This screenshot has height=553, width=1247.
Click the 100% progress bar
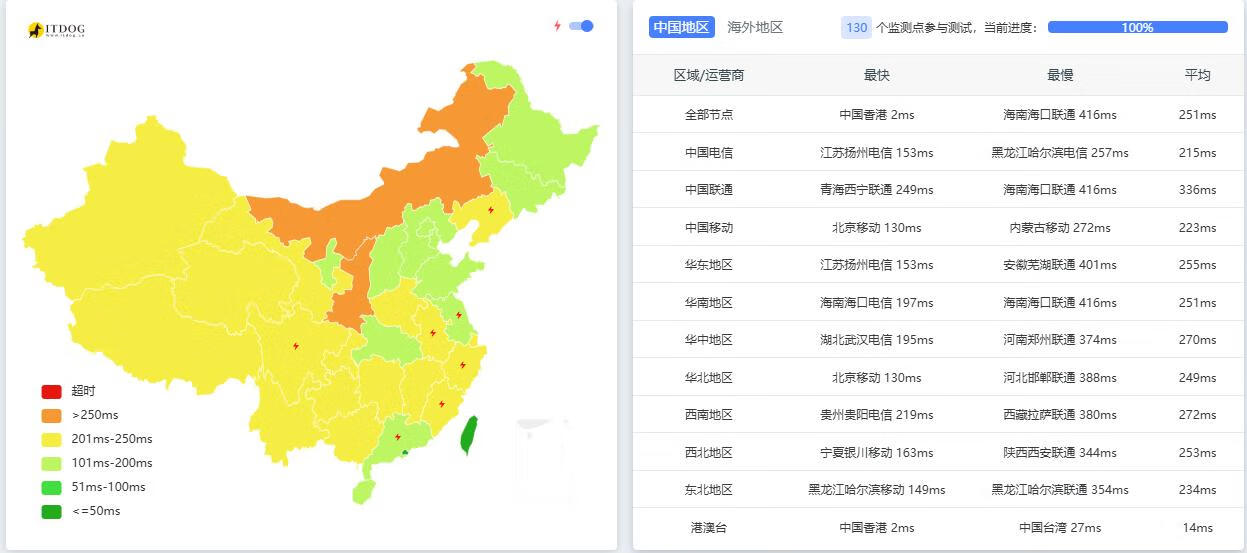[1137, 28]
